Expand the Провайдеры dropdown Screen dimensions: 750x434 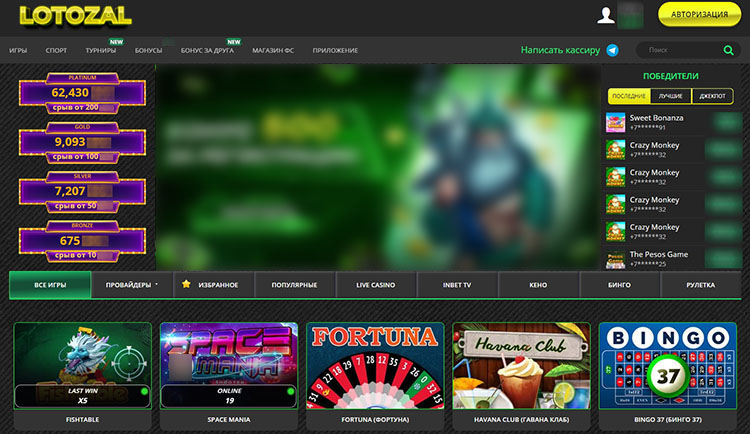[x=132, y=285]
